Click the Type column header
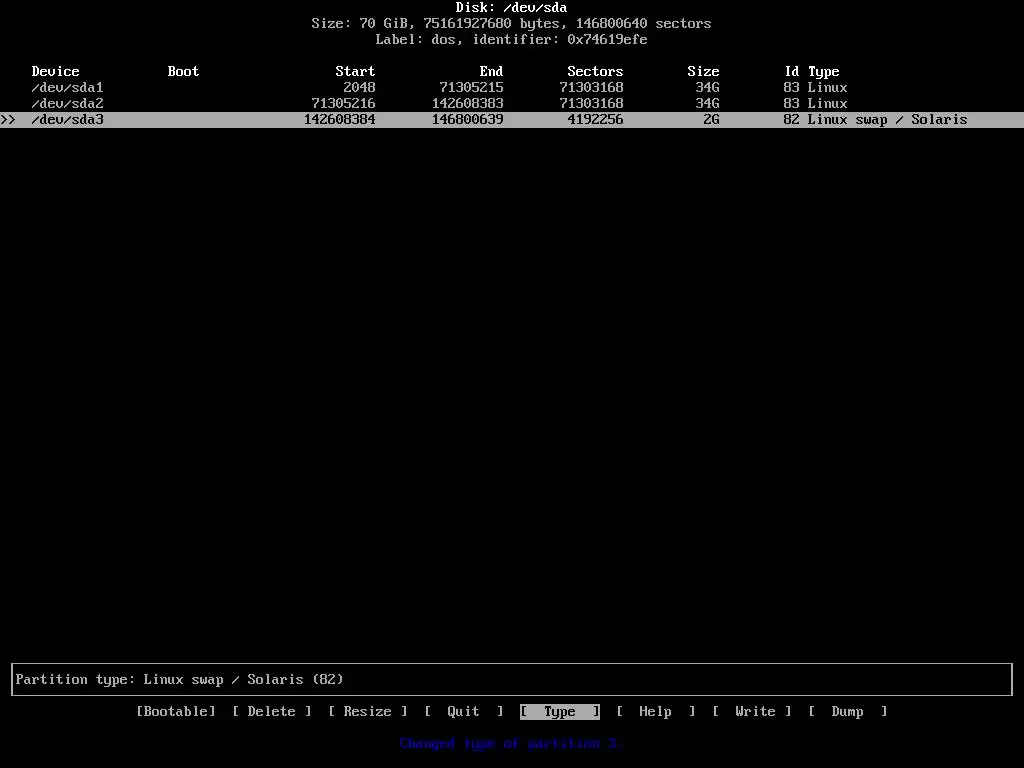Image resolution: width=1024 pixels, height=768 pixels. [x=824, y=71]
